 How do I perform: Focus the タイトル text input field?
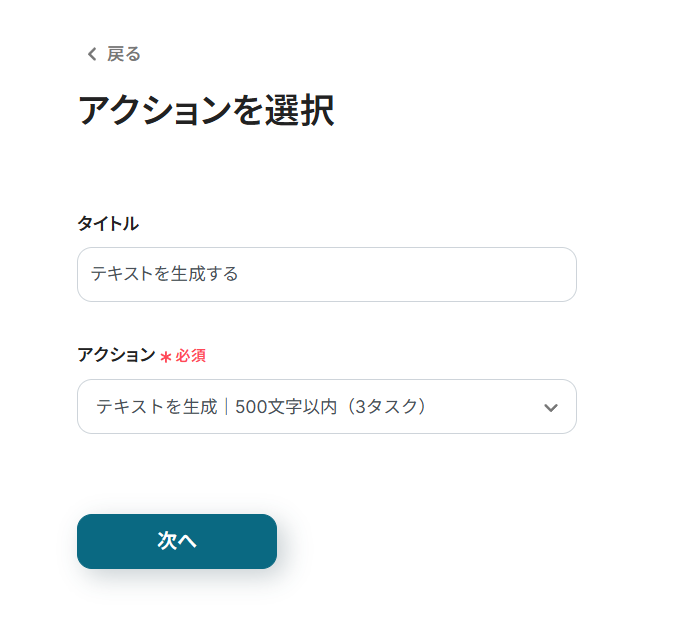(327, 274)
